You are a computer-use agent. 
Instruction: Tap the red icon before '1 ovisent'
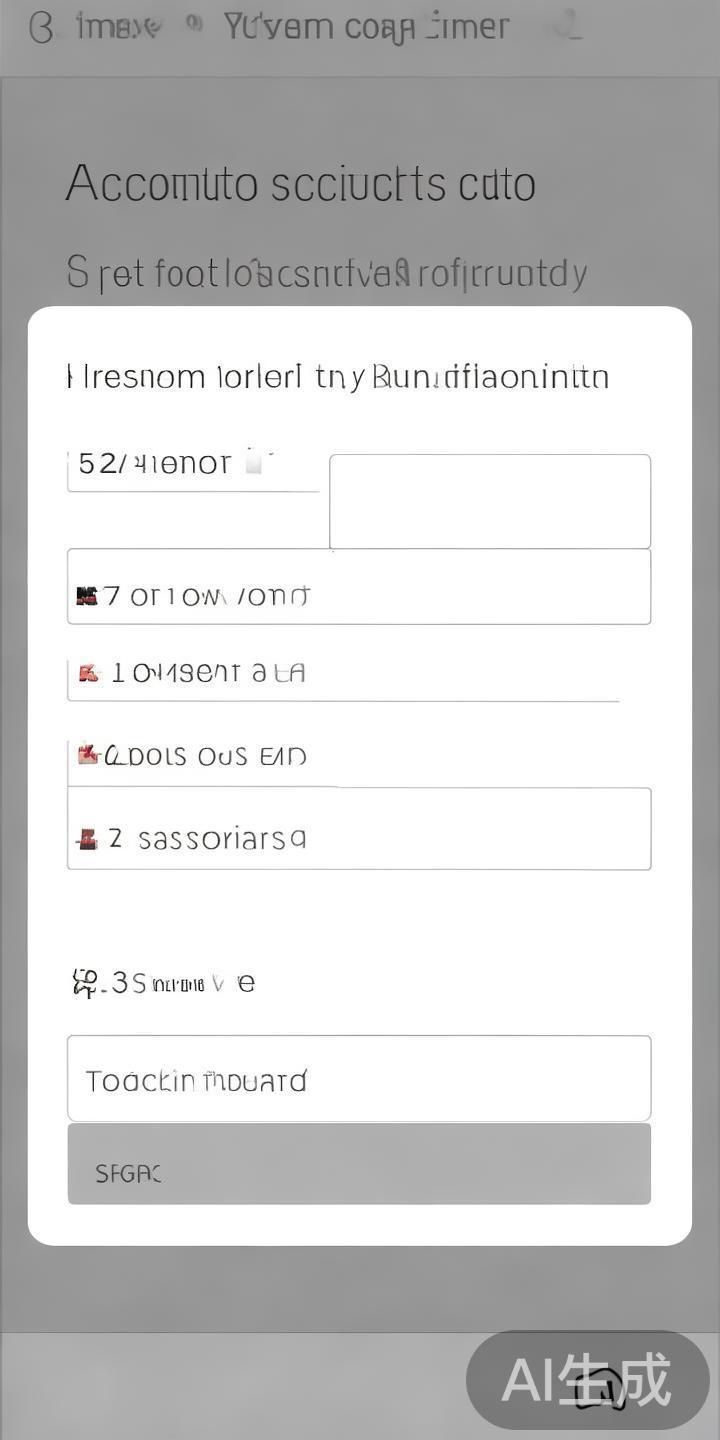89,674
